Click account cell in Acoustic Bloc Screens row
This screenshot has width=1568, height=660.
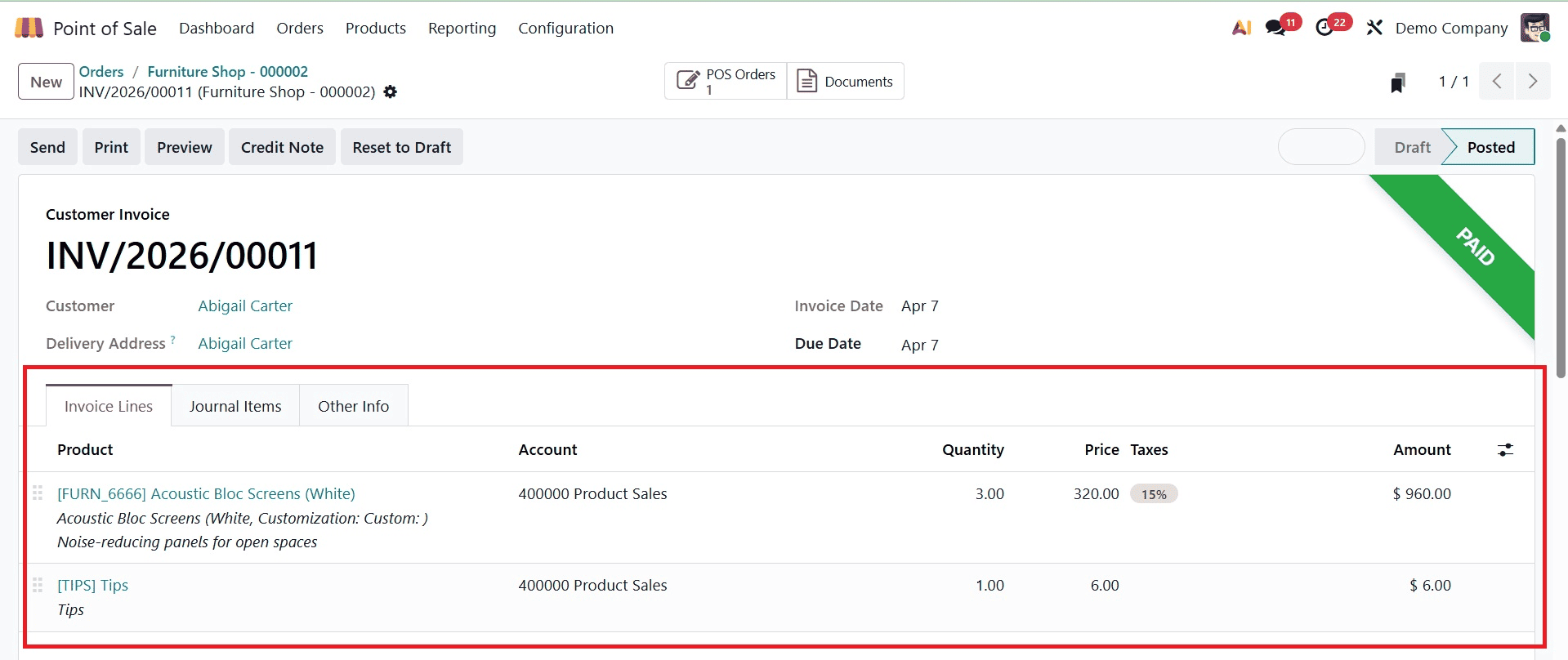tap(592, 493)
